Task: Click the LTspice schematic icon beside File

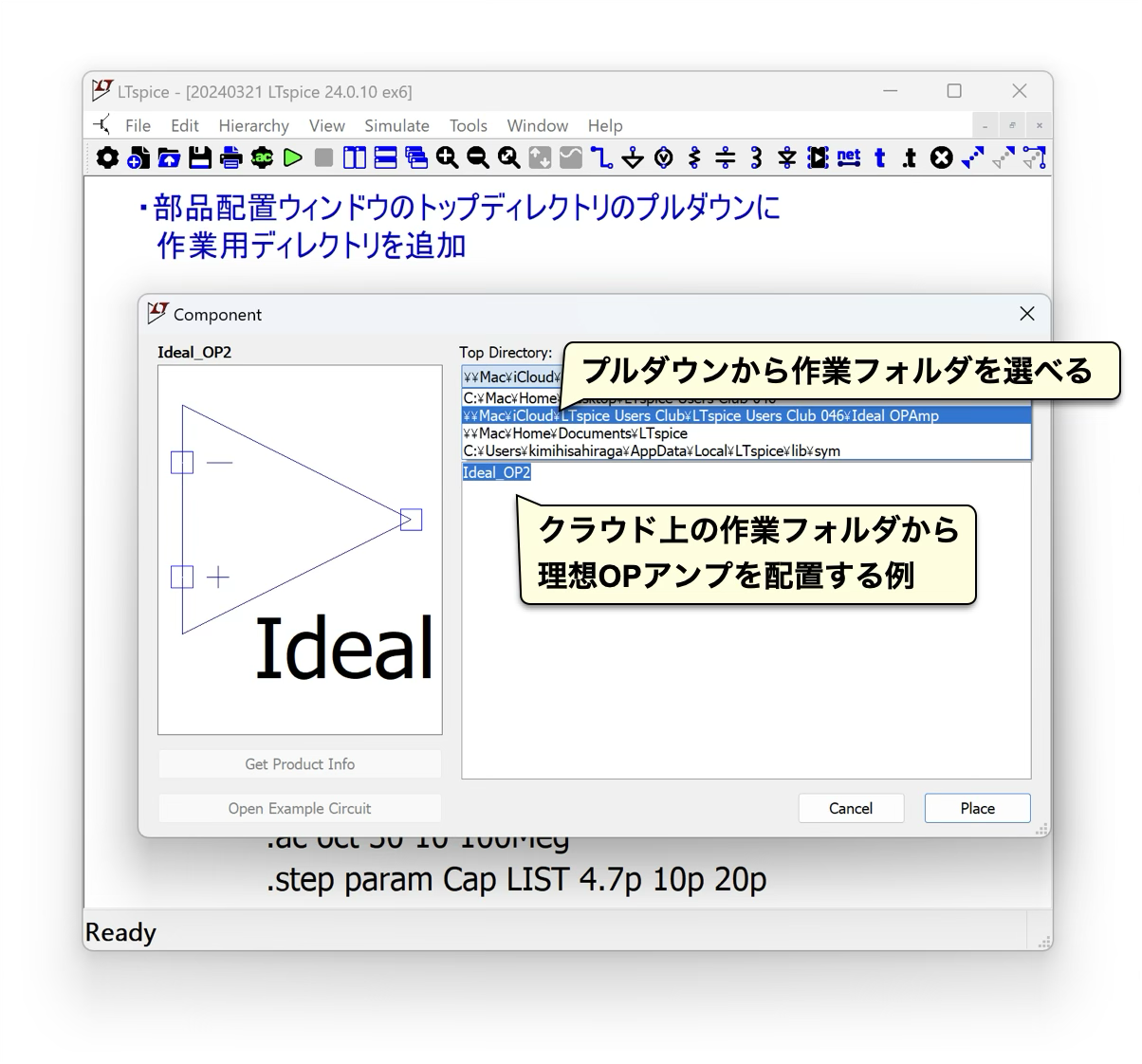Action: click(x=101, y=125)
